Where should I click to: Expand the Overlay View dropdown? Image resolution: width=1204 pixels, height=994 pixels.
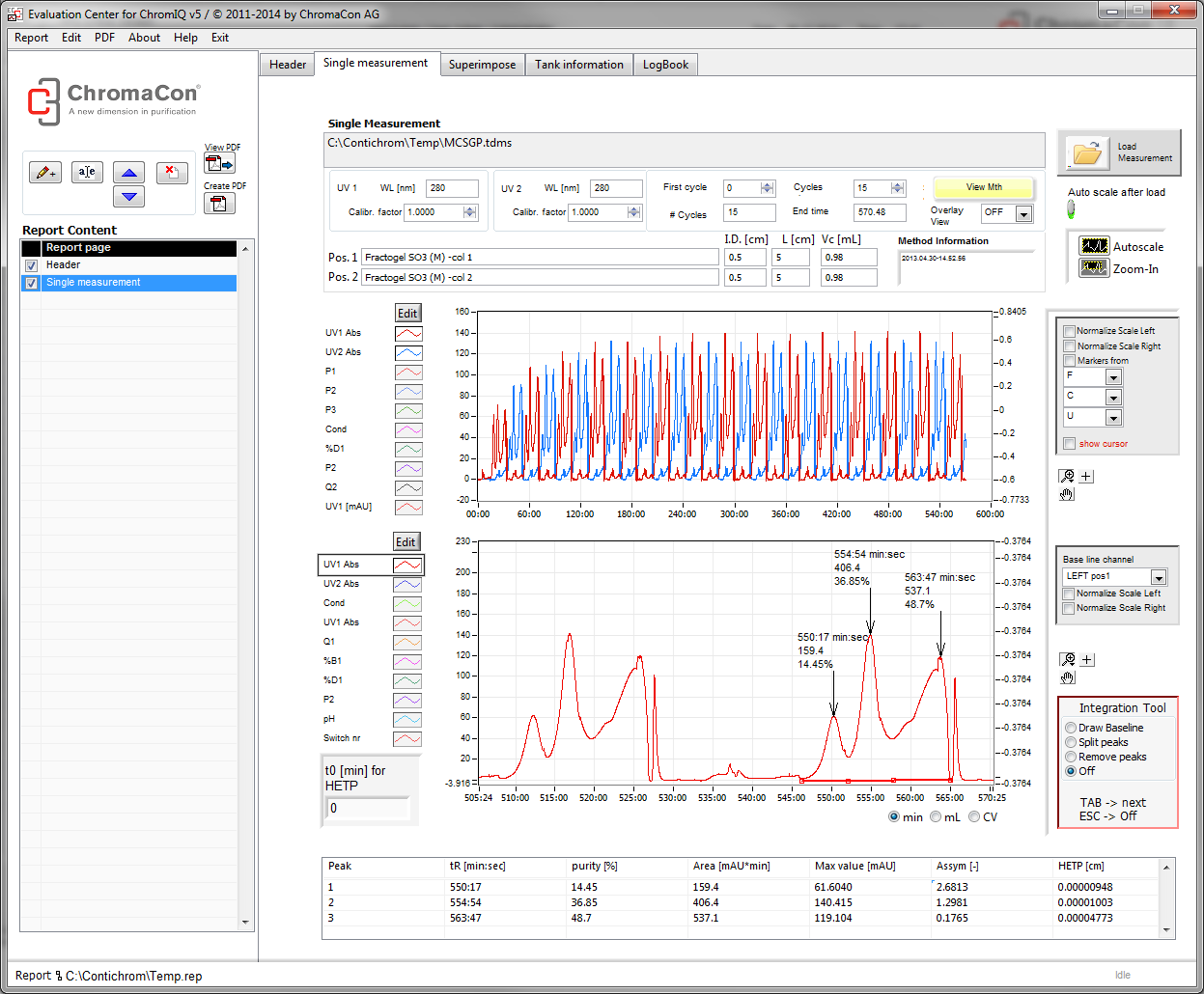point(1023,213)
